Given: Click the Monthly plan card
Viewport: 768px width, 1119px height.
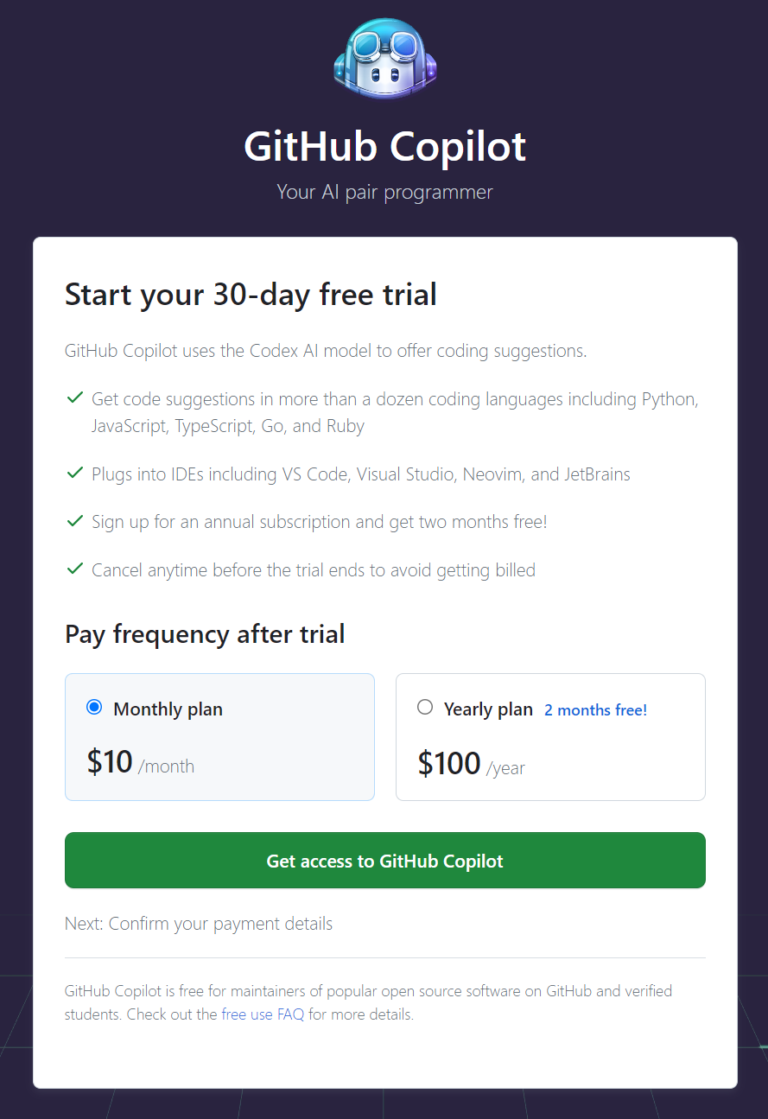Looking at the screenshot, I should pyautogui.click(x=220, y=737).
